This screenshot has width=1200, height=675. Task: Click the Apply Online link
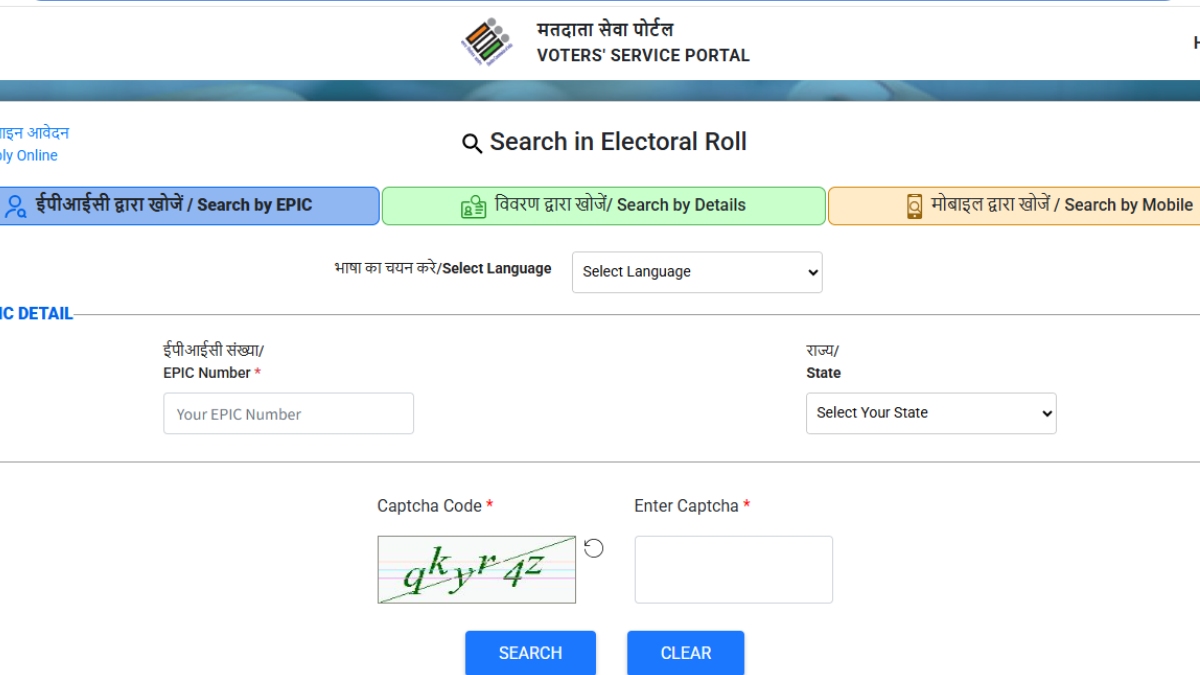[32, 155]
